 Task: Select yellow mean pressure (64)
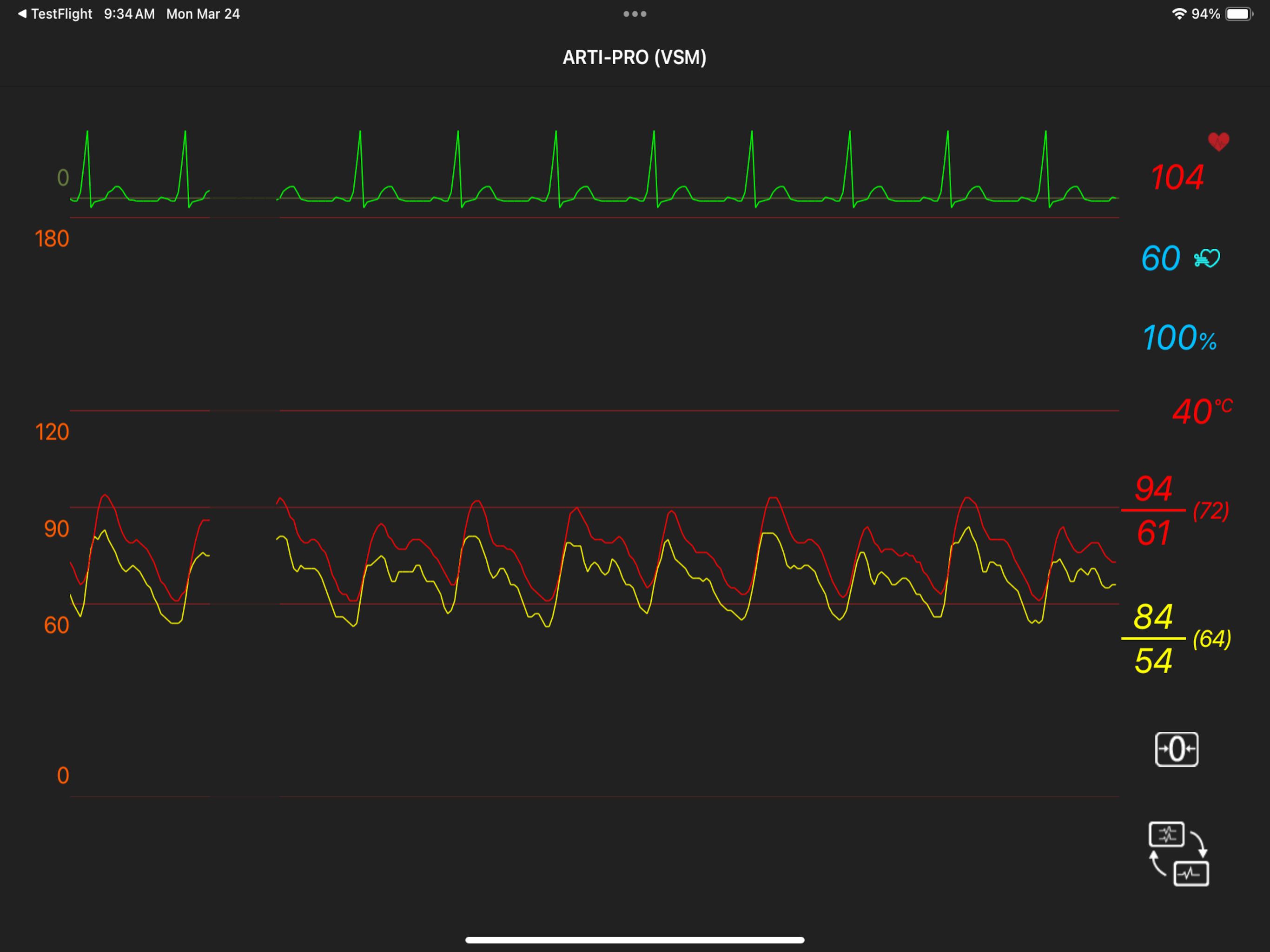[1212, 639]
